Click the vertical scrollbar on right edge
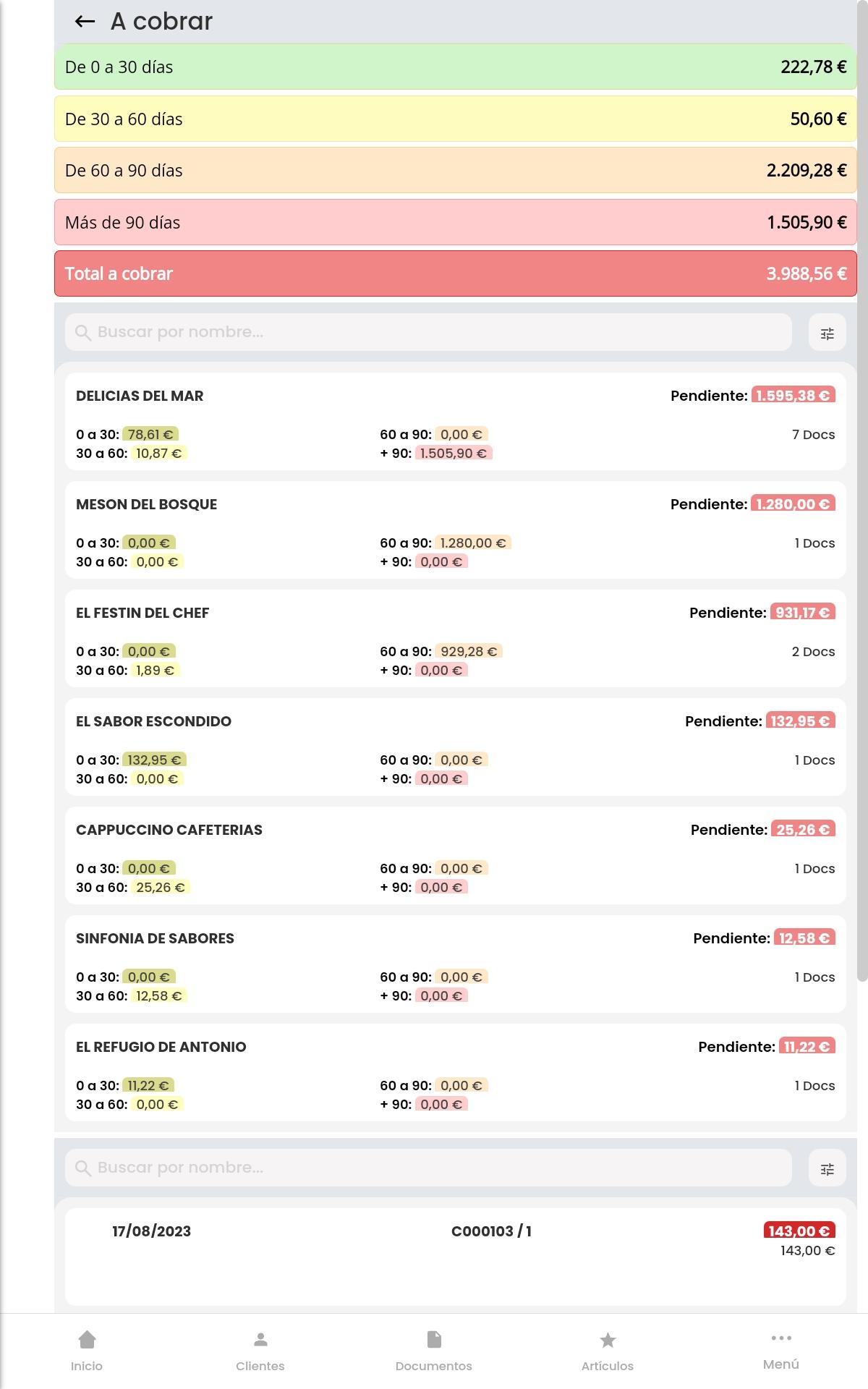 coord(862,492)
